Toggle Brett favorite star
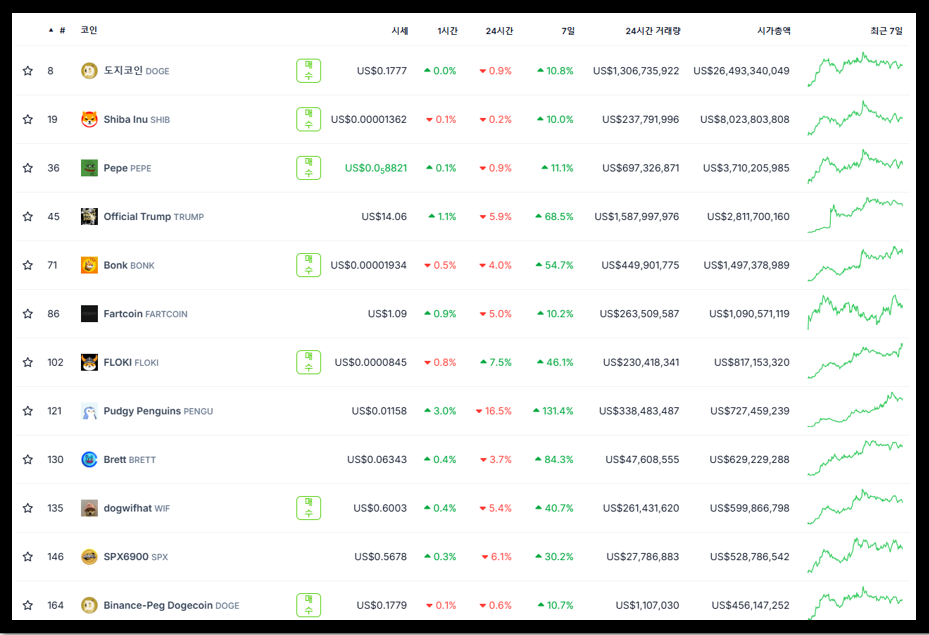The height and width of the screenshot is (635, 929). [28, 460]
